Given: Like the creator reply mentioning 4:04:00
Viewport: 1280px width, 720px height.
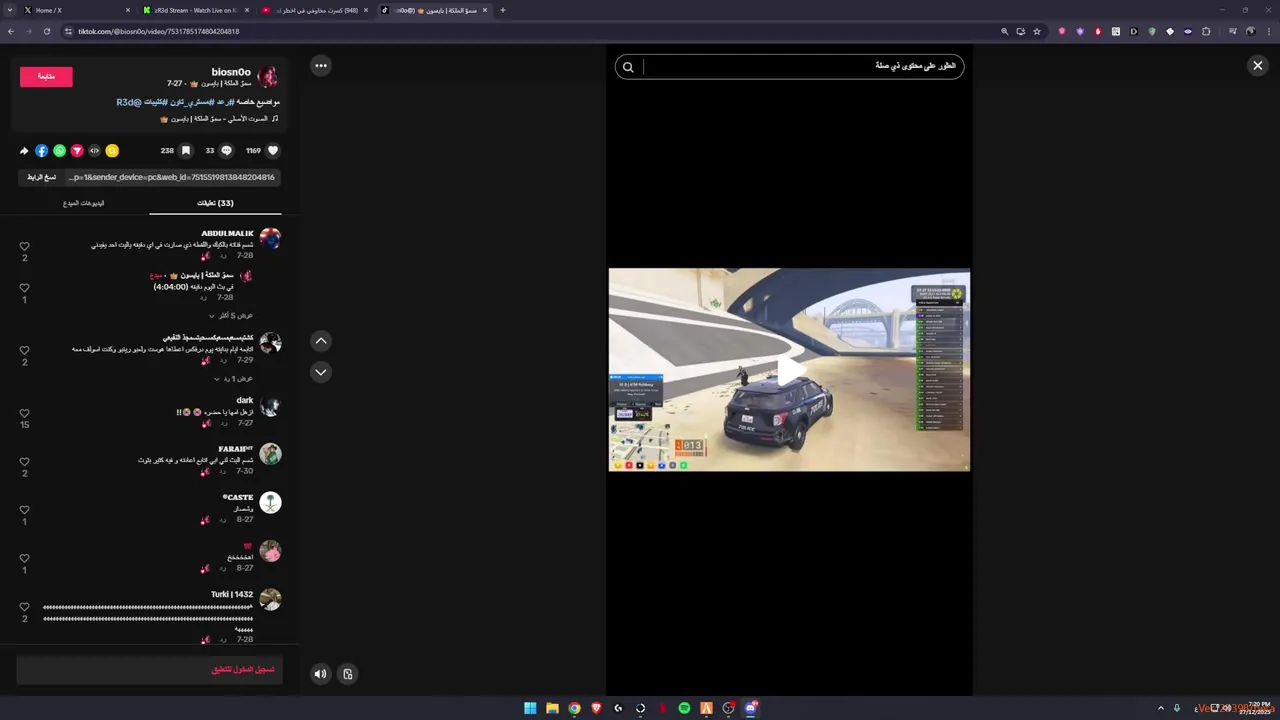Looking at the screenshot, I should point(25,288).
